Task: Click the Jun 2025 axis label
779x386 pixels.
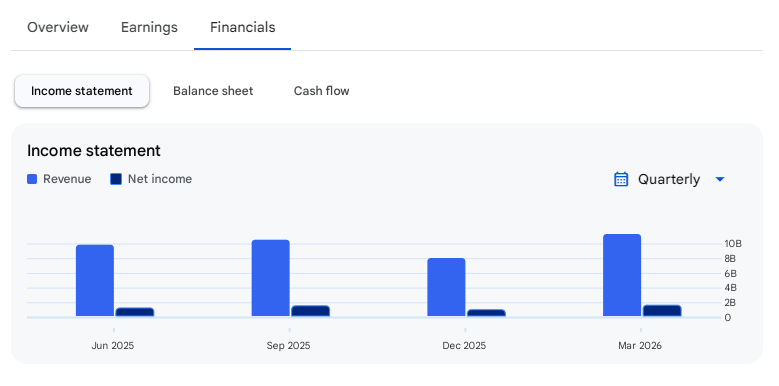Action: pos(113,346)
